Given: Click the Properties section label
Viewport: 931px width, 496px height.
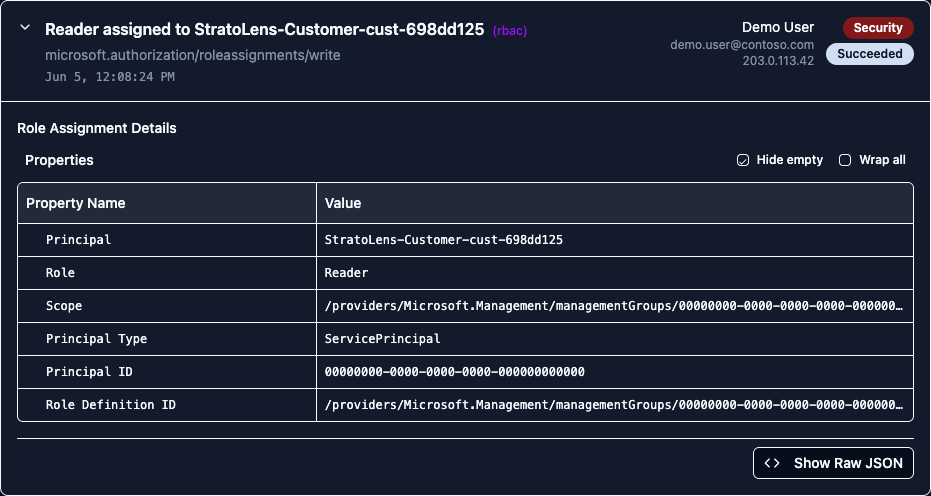Looking at the screenshot, I should (59, 160).
